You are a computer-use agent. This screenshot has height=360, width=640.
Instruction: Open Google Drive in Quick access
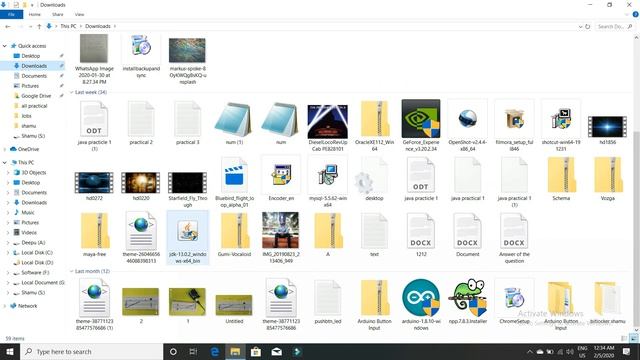tap(36, 96)
